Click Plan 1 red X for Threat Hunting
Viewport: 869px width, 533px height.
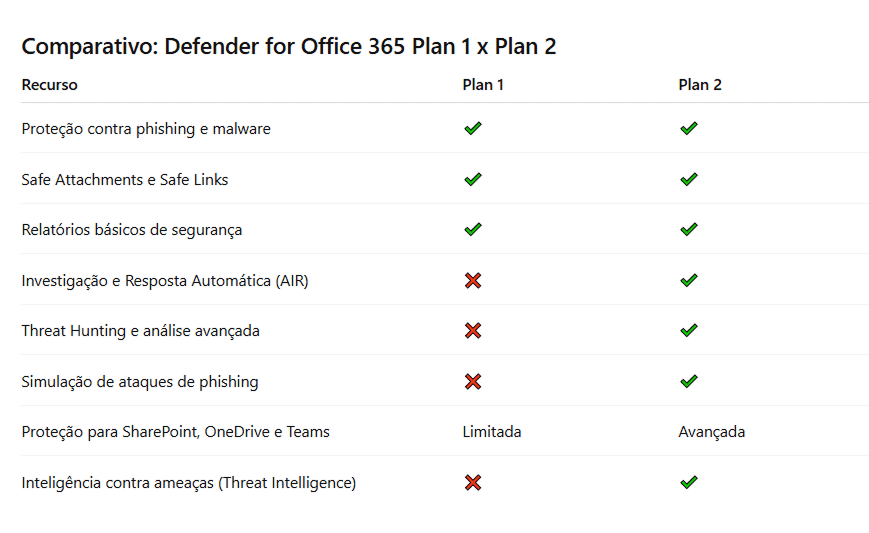click(473, 331)
